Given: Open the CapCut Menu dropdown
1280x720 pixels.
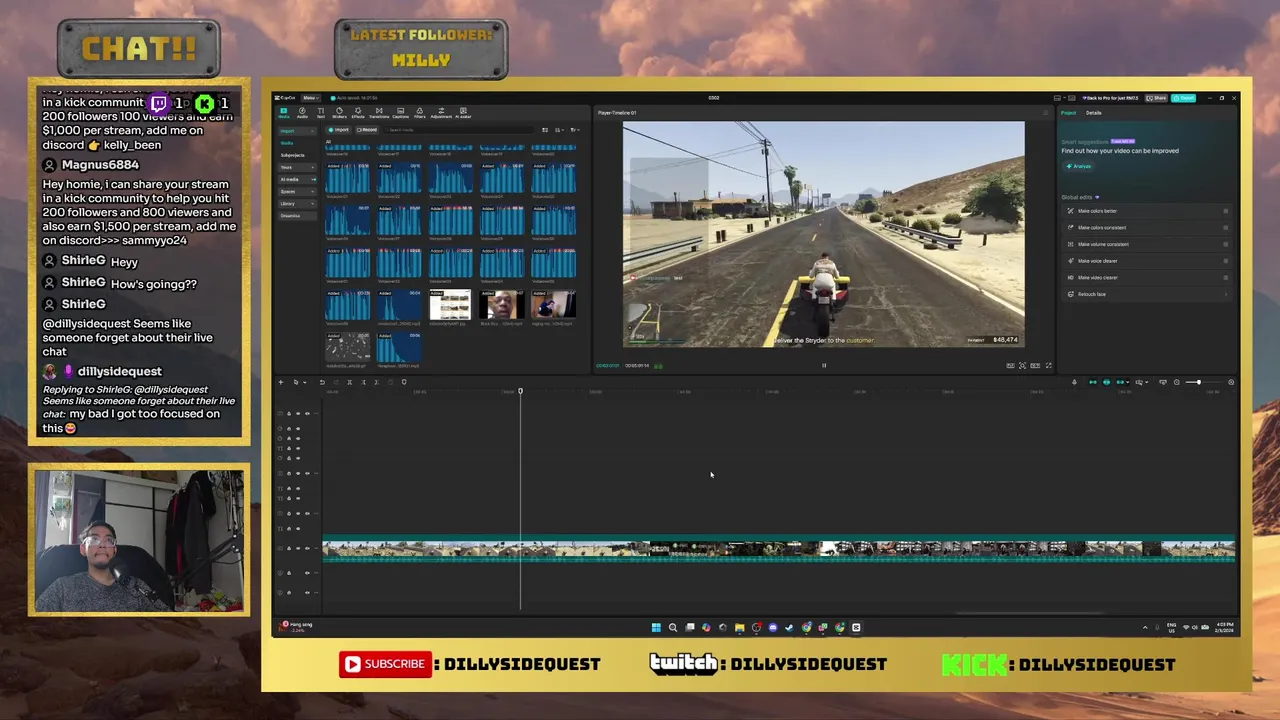Looking at the screenshot, I should tap(311, 98).
